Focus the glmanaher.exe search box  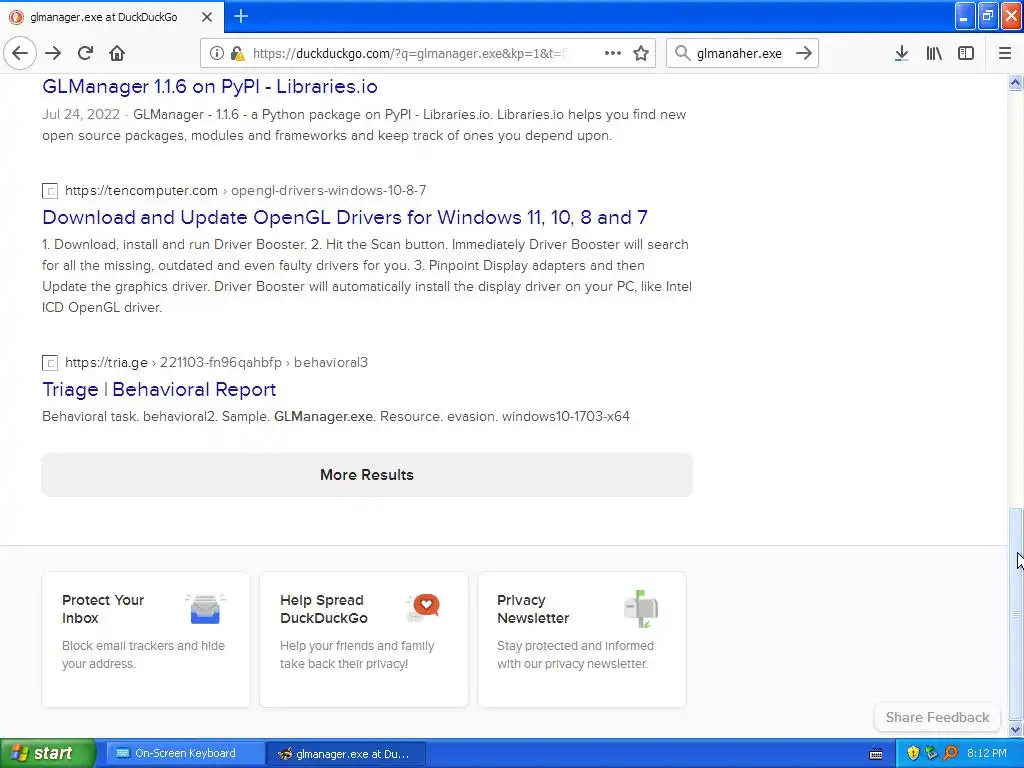pyautogui.click(x=739, y=53)
